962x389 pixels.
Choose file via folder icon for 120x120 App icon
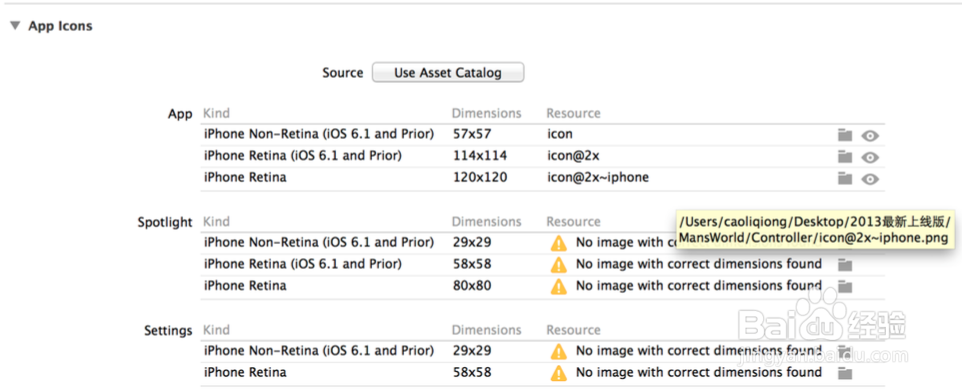845,179
